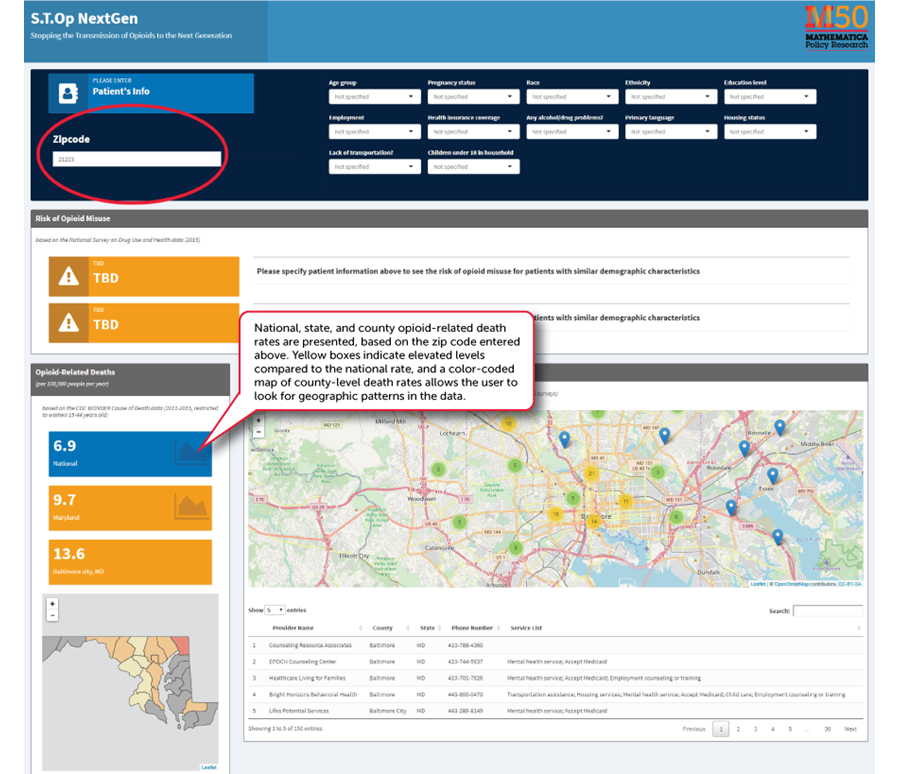
Task: Change the show entries count selector
Action: (x=275, y=610)
